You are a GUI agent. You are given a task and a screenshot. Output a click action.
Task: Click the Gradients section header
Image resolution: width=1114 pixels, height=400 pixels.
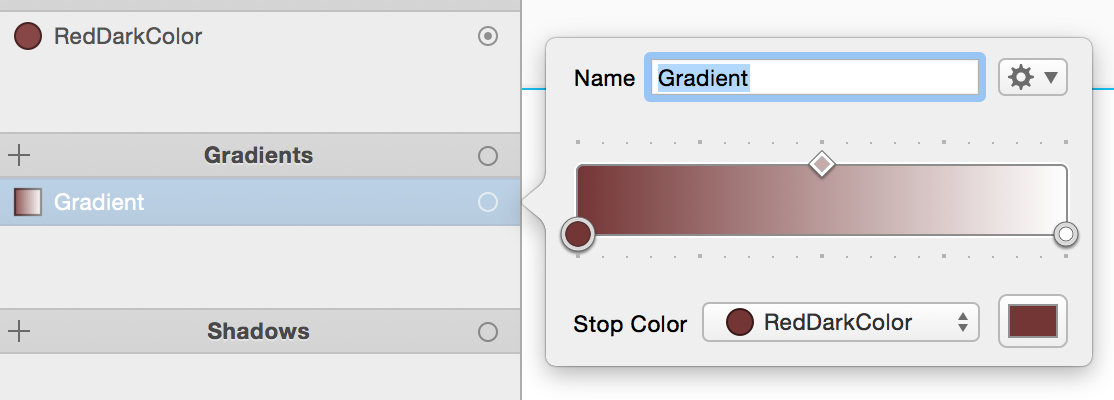pyautogui.click(x=258, y=155)
